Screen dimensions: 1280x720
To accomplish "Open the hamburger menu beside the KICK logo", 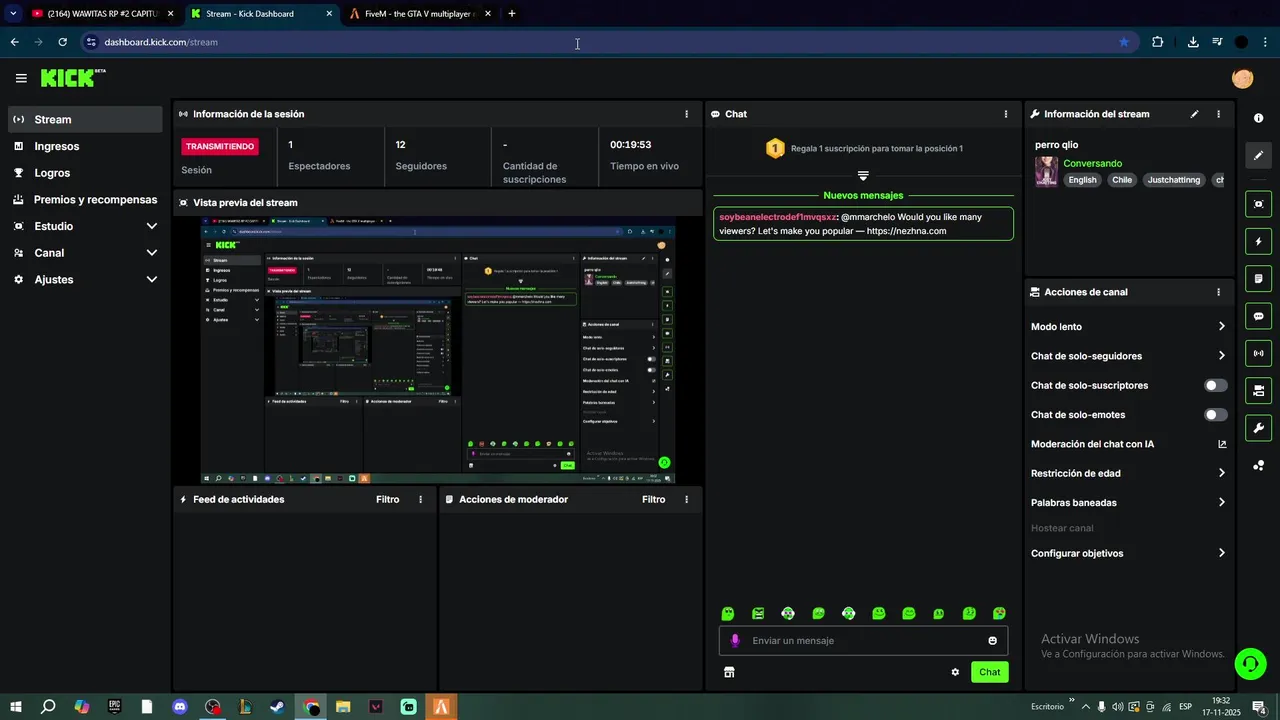I will 21,78.
